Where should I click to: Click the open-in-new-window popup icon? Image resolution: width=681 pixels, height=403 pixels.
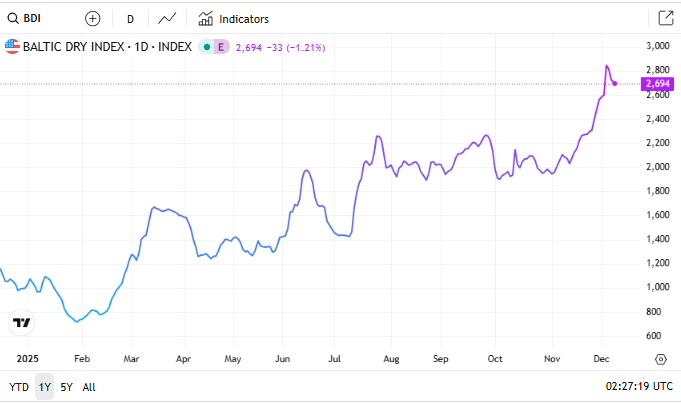coord(665,18)
